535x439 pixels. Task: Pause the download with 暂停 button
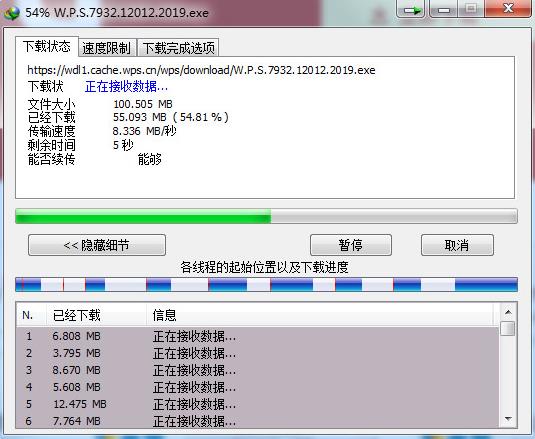[x=351, y=245]
